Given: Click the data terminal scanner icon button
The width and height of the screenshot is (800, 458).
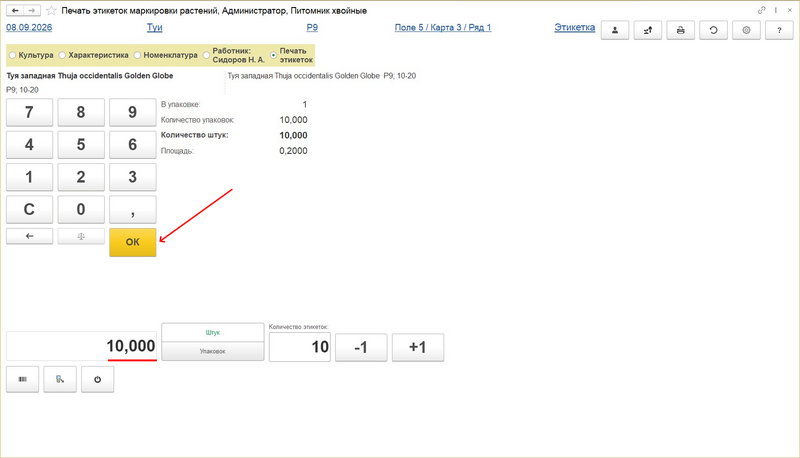Looking at the screenshot, I should 60,379.
